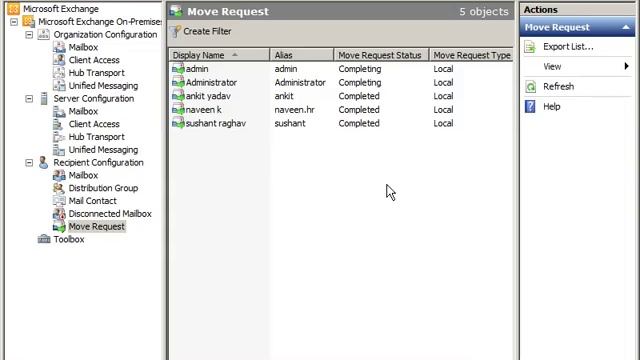Select Toolbox in the tree
Screen dimensions: 640x360
tap(69, 239)
